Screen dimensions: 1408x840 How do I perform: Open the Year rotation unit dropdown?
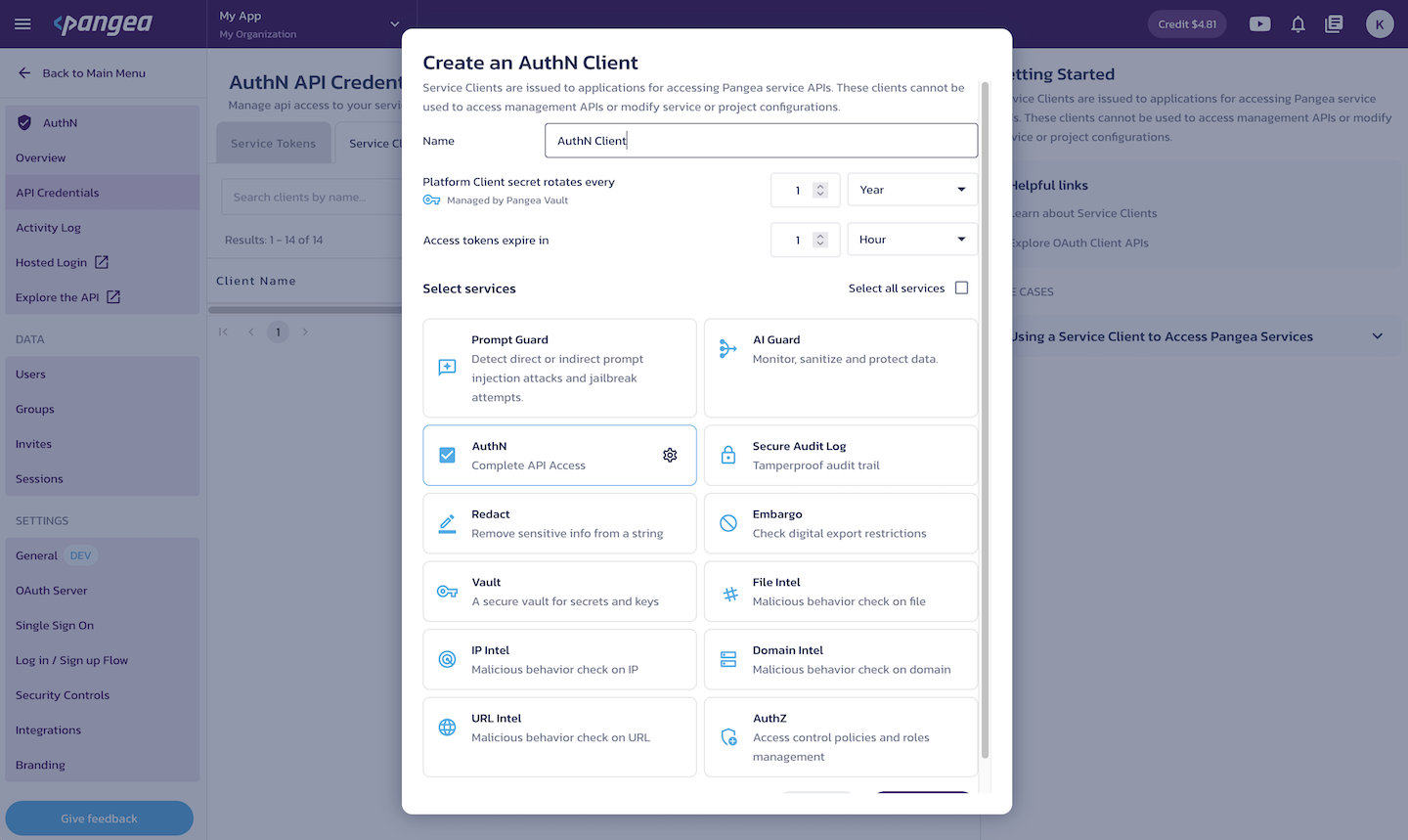pyautogui.click(x=912, y=190)
